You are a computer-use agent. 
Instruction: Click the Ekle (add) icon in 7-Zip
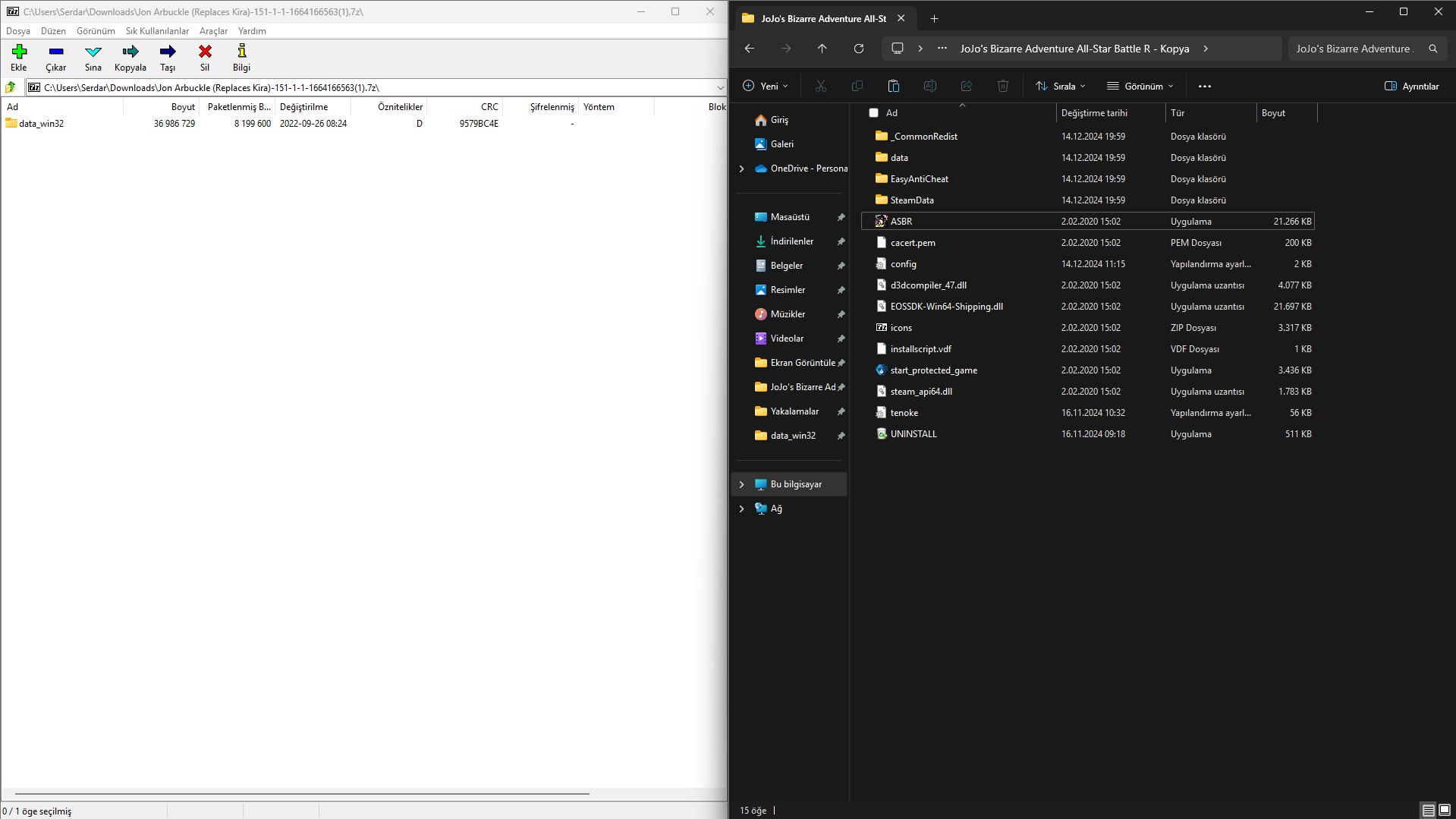coord(19,52)
